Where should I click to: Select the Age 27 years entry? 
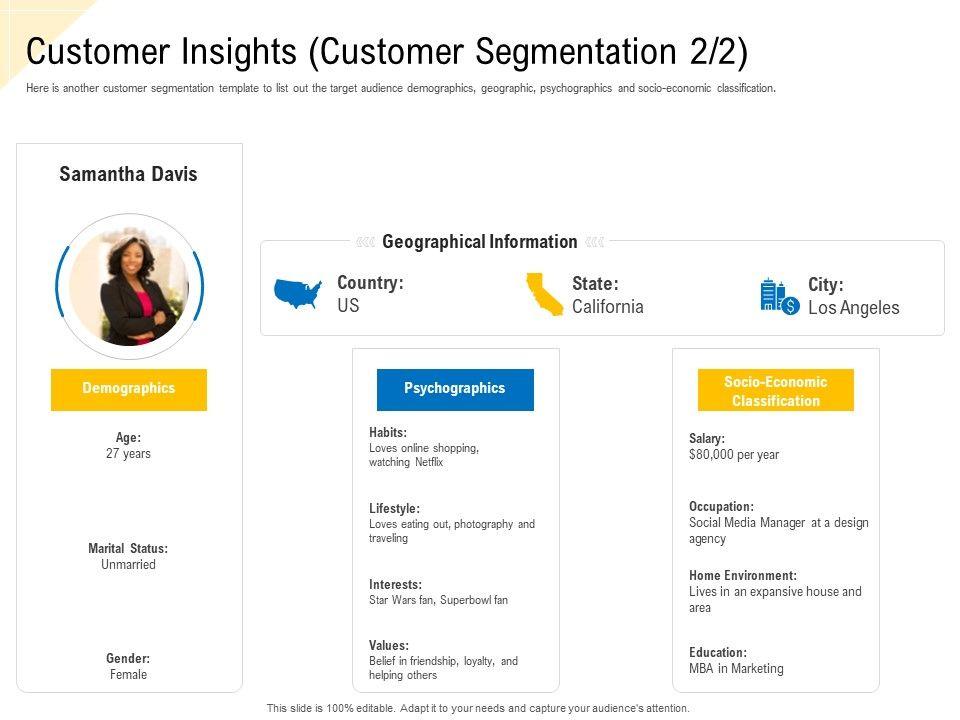click(x=128, y=446)
